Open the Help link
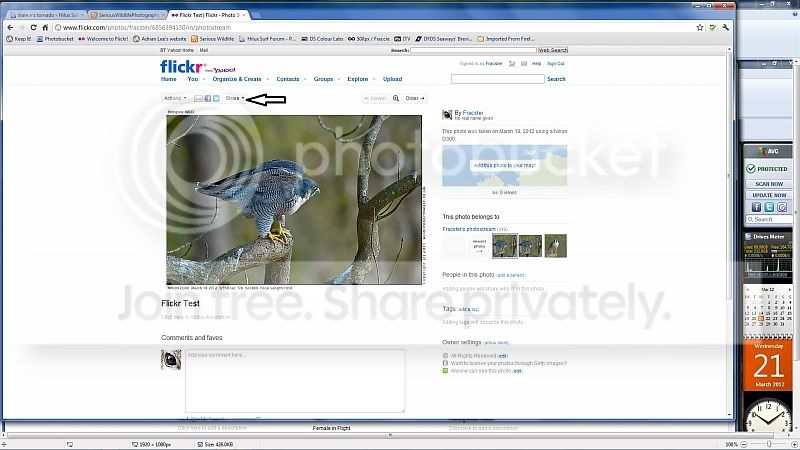 tap(536, 64)
